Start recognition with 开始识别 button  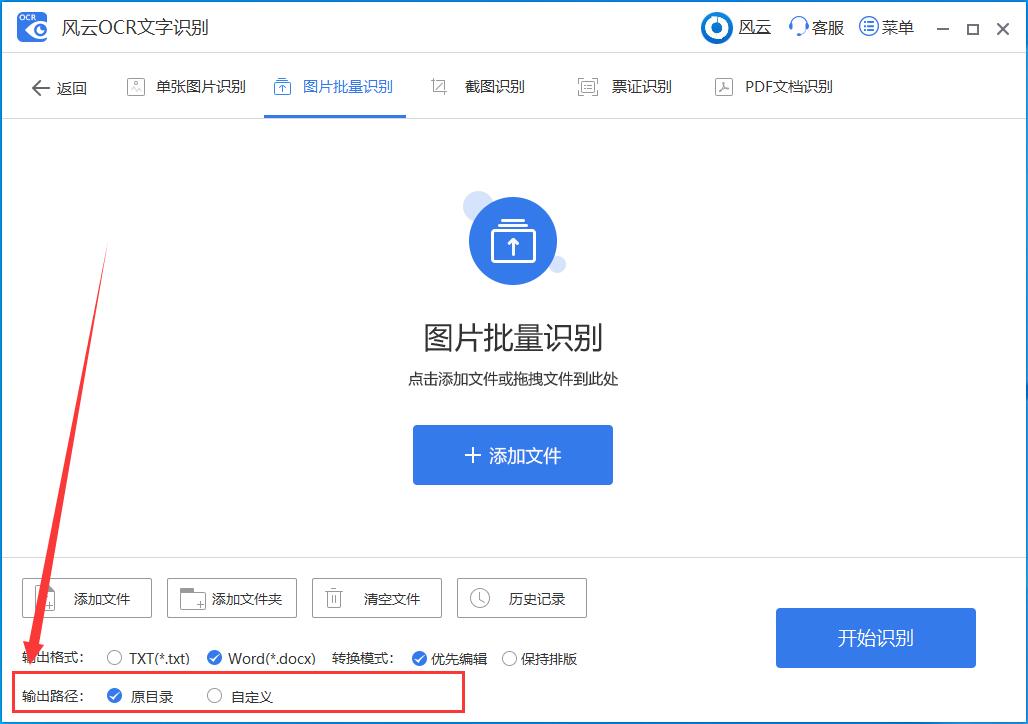[x=876, y=638]
